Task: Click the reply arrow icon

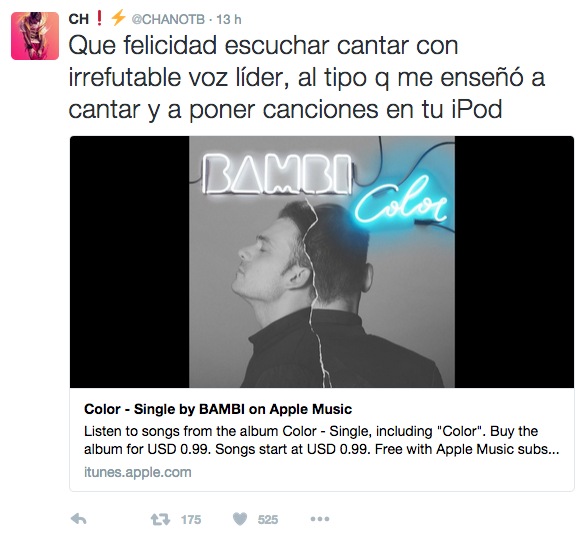Action: [78, 519]
